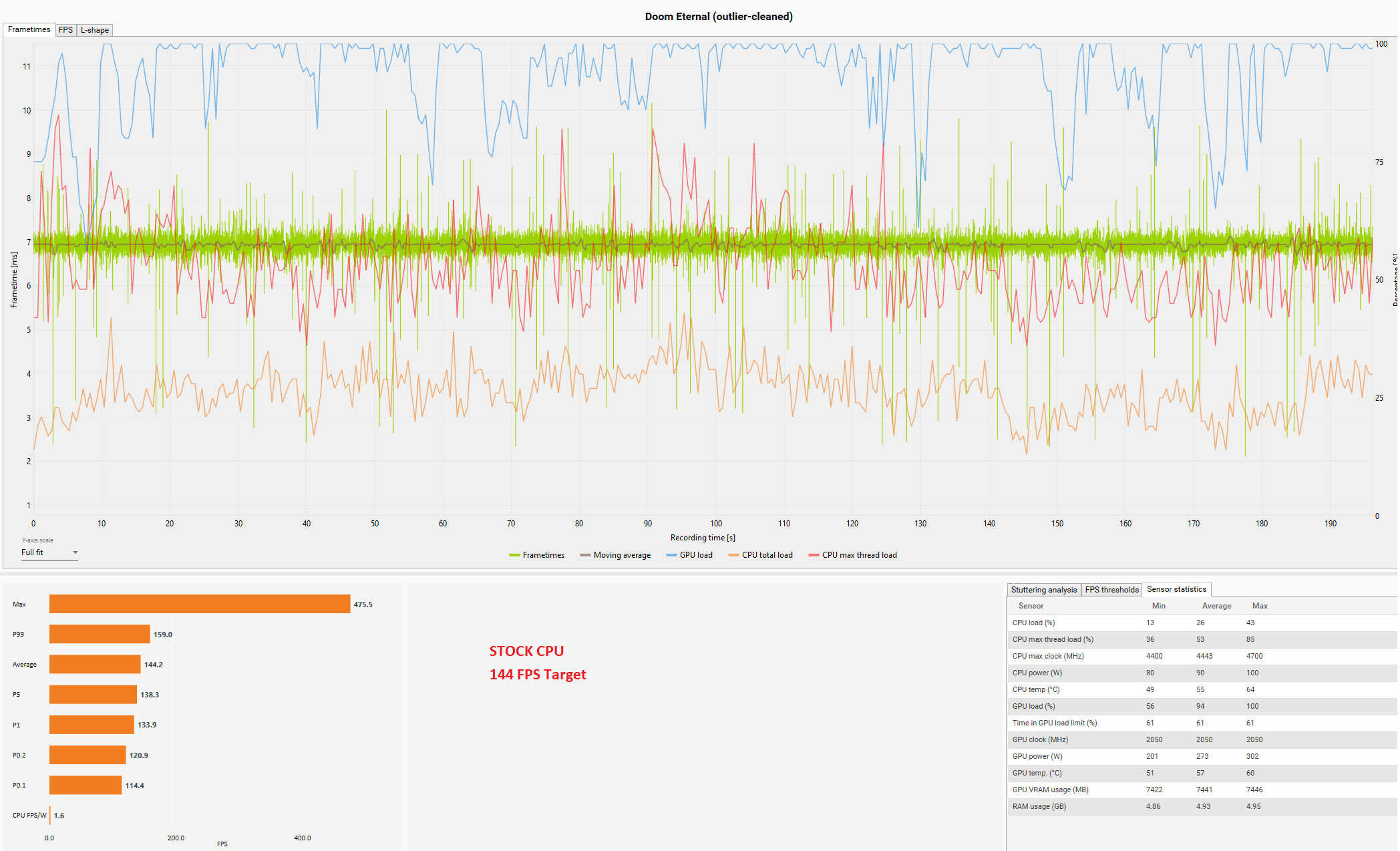The height and width of the screenshot is (851, 1400).
Task: Select the CPU max clock (MHz) row
Action: point(1202,656)
